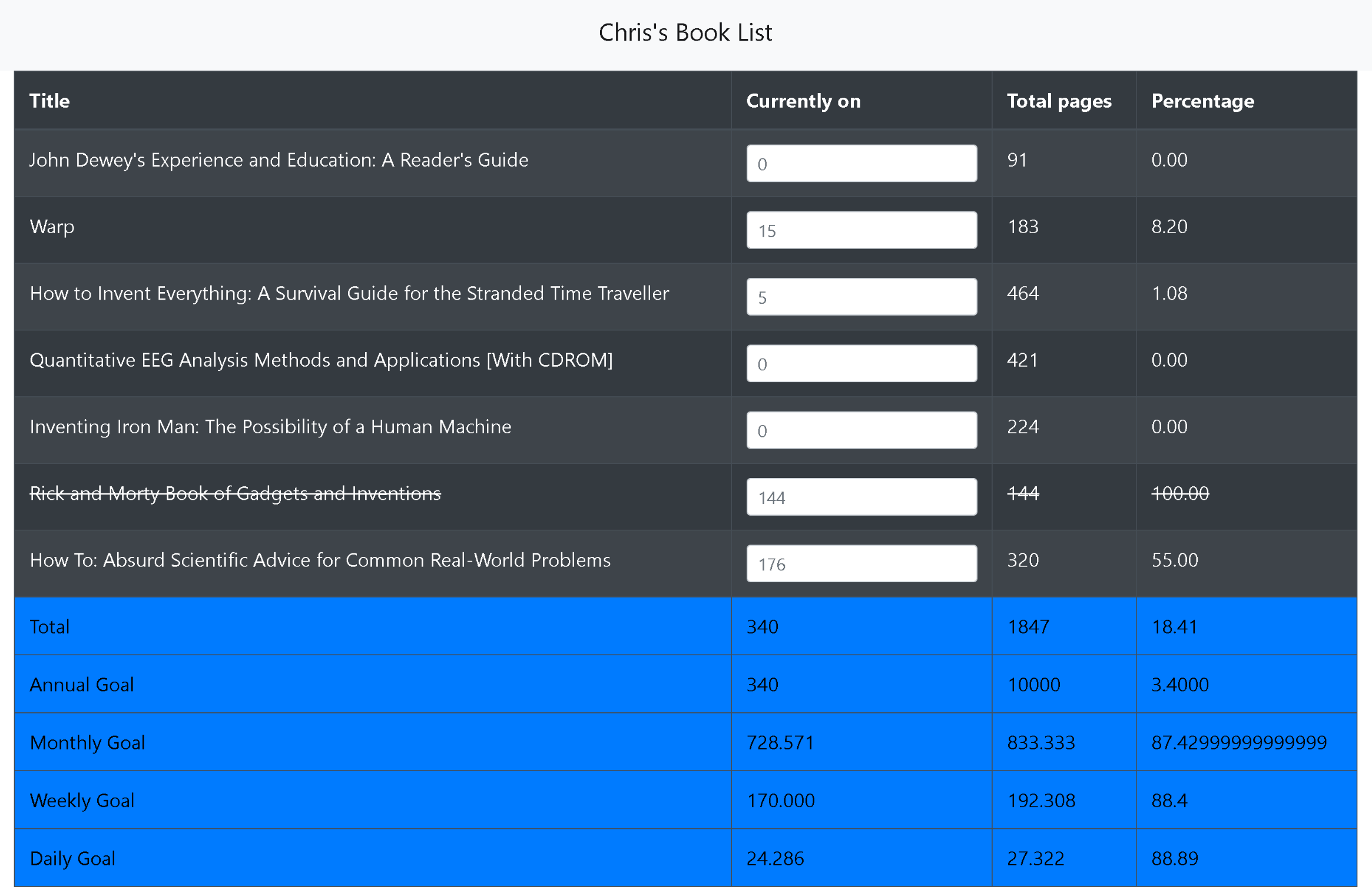Click the Warp book title
The image size is (1372, 896).
click(52, 227)
